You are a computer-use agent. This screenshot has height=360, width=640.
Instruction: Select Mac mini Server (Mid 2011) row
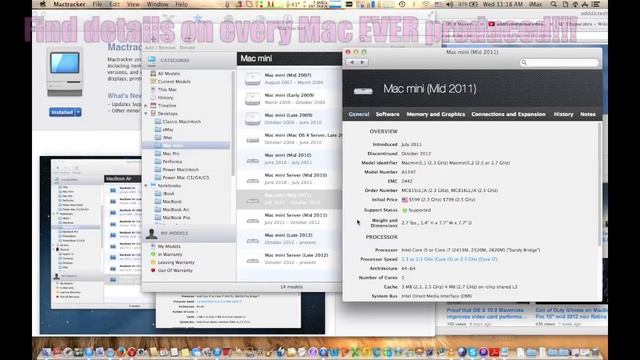click(x=289, y=219)
